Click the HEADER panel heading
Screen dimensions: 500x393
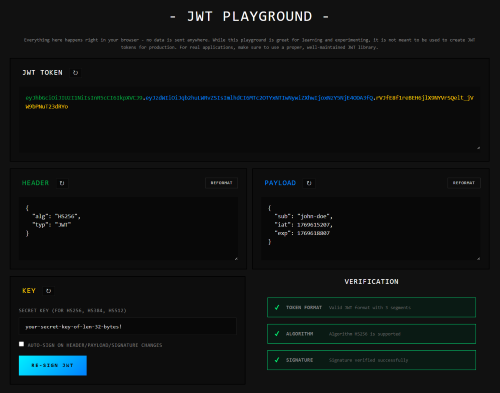coord(35,183)
